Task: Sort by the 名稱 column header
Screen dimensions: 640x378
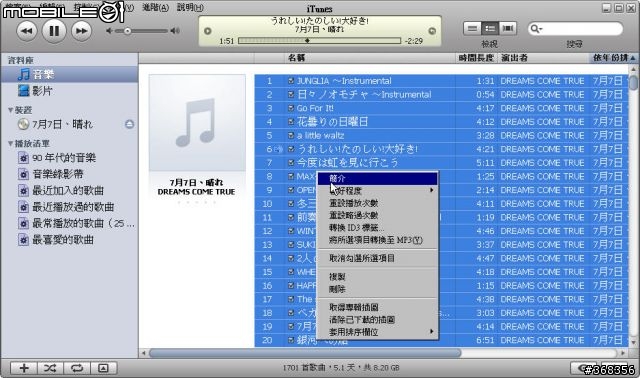Action: point(369,58)
